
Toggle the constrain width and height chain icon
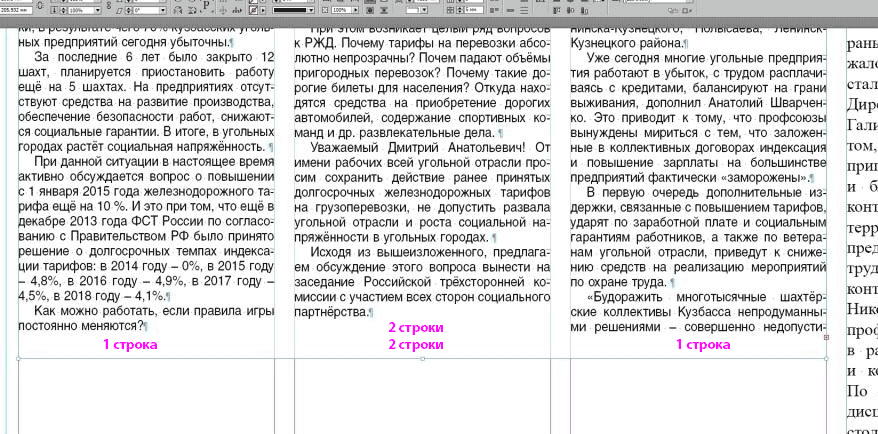tap(41, 6)
